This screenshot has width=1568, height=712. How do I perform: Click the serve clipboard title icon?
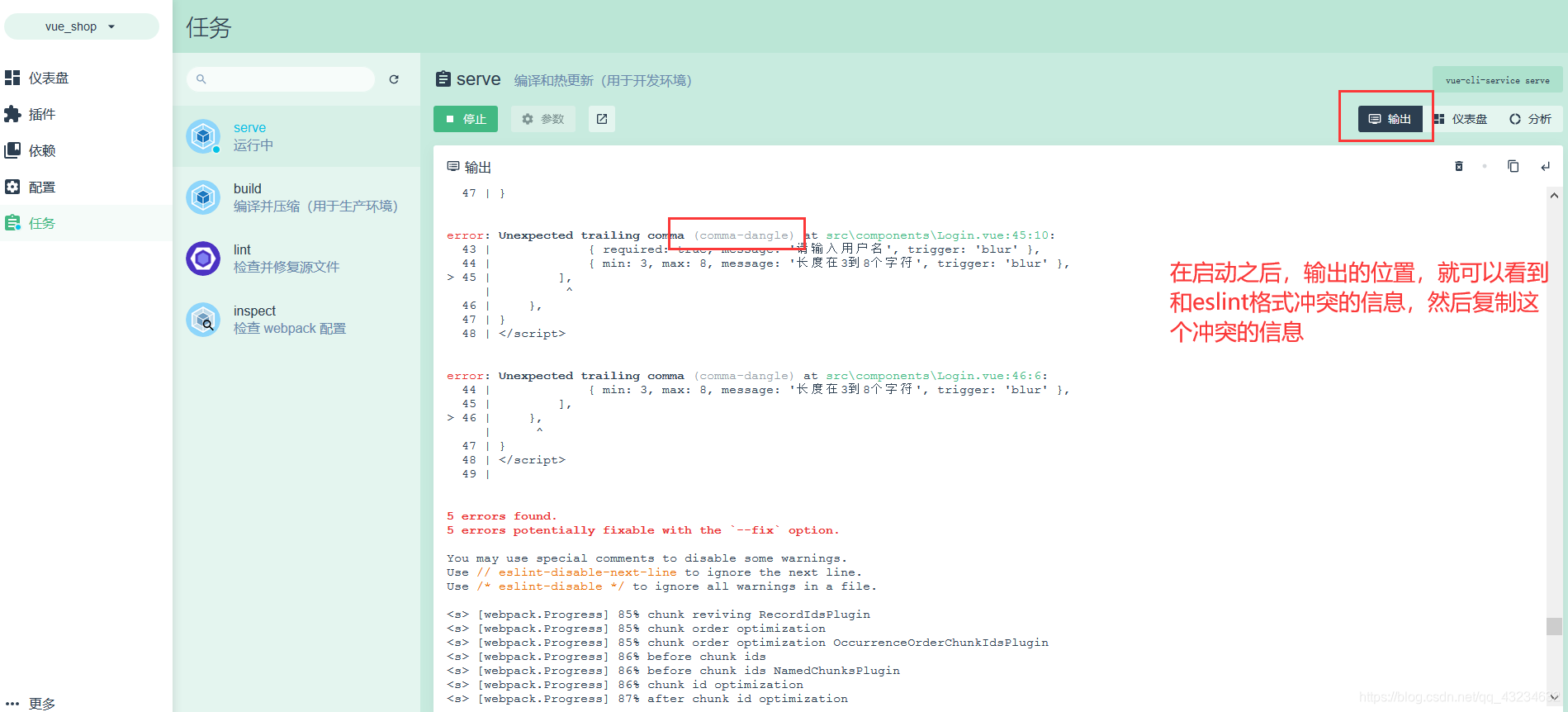(443, 78)
